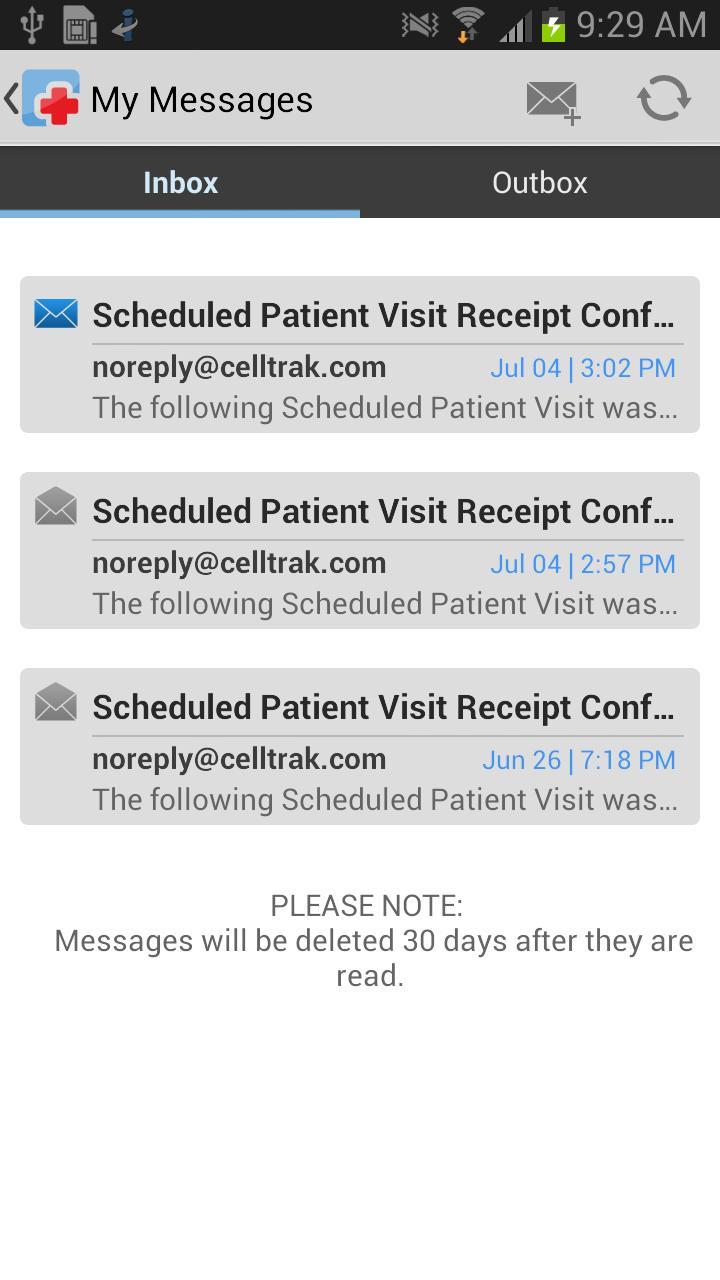
Task: Tap the USB connection status icon
Action: click(32, 24)
